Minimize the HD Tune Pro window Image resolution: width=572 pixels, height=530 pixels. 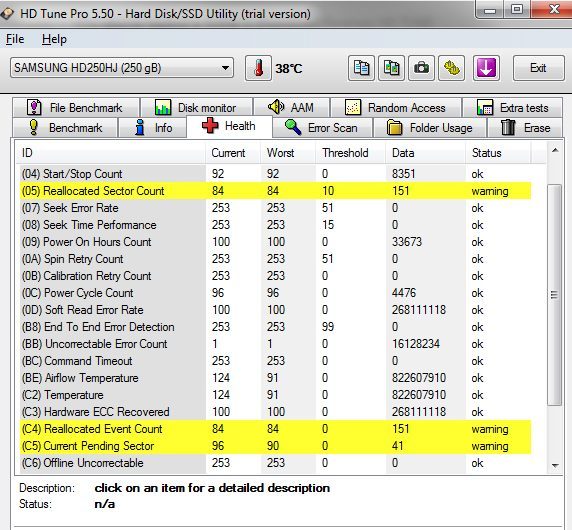pyautogui.click(x=490, y=9)
